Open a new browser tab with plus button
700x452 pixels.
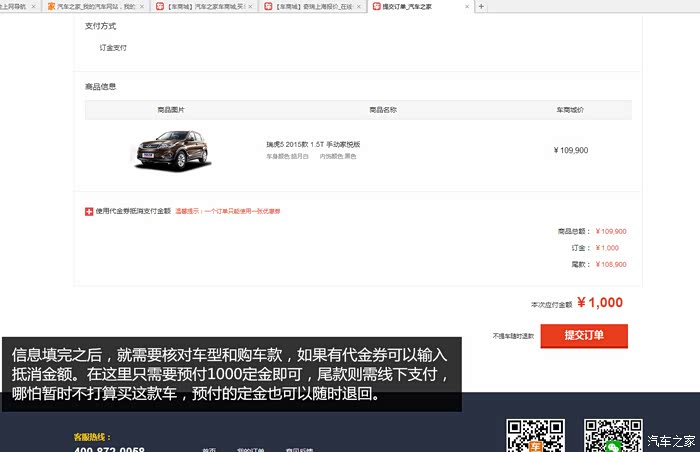coord(481,6)
